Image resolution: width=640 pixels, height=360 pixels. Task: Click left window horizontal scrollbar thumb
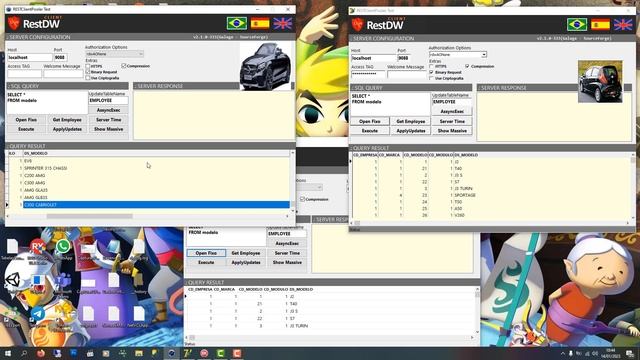point(90,216)
